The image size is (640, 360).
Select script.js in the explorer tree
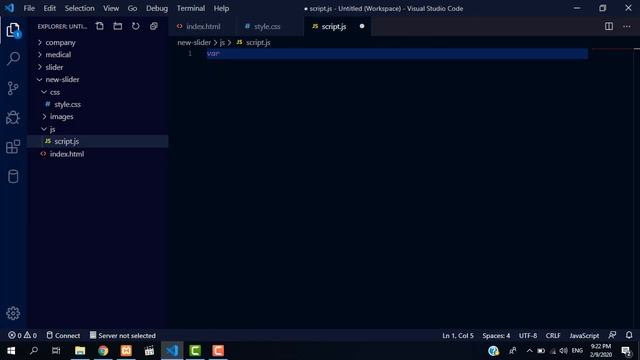coord(97,141)
